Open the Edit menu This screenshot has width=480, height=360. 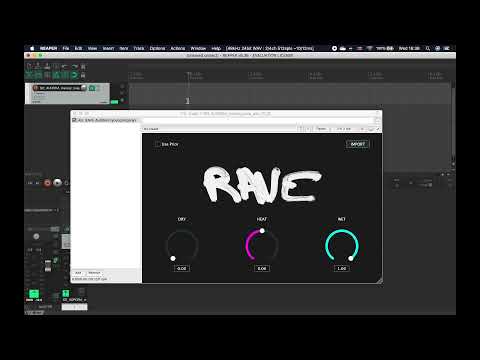click(78, 48)
